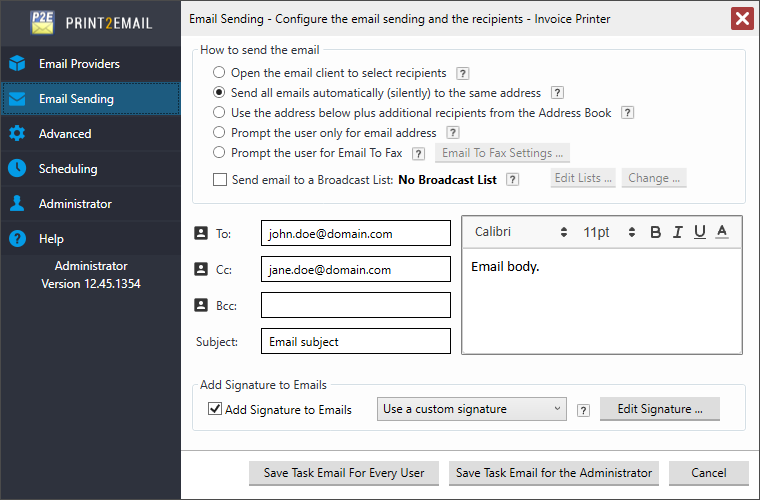Click Save Task Email For Every User
Screen dimensions: 760x500
(x=344, y=473)
